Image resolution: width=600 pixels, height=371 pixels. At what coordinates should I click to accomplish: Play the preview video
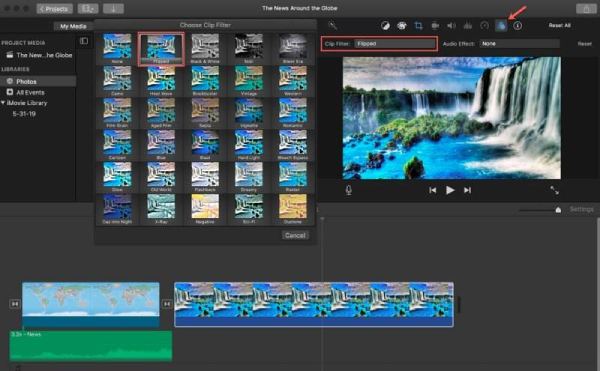click(450, 190)
